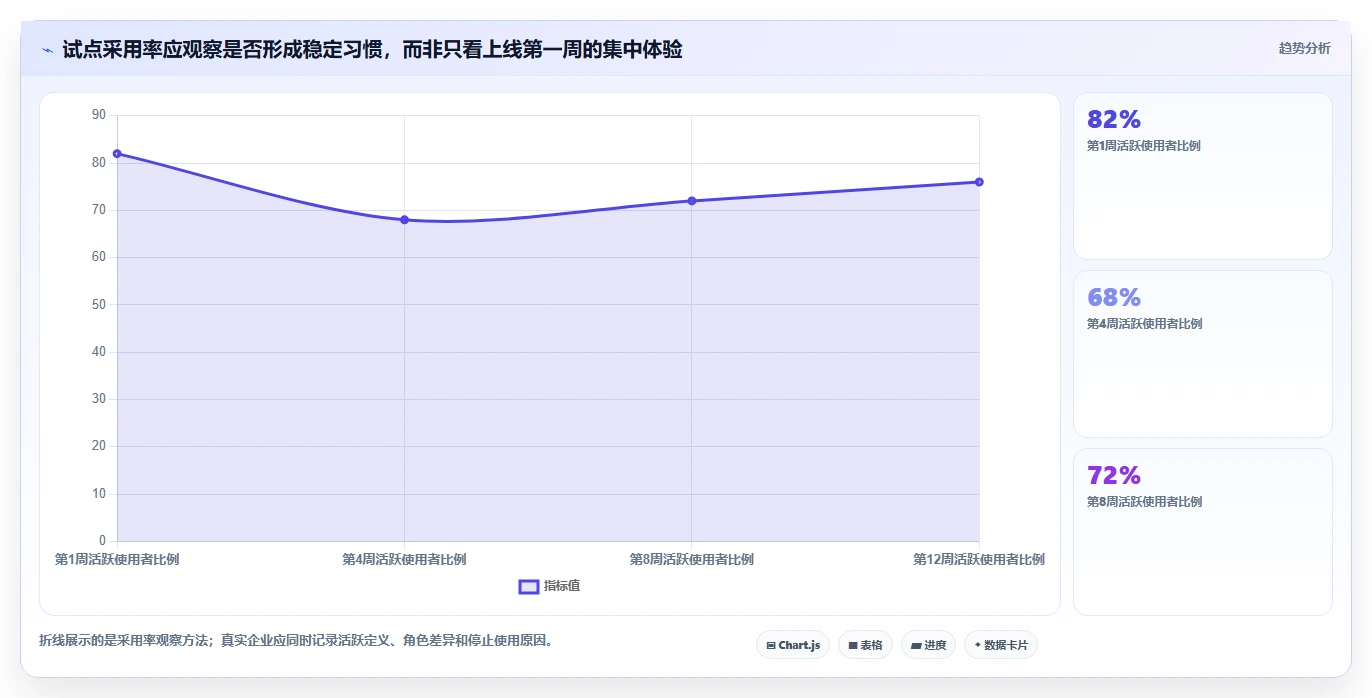Click the 表格 tag chip
Viewport: 1372px width, 698px height.
[866, 645]
